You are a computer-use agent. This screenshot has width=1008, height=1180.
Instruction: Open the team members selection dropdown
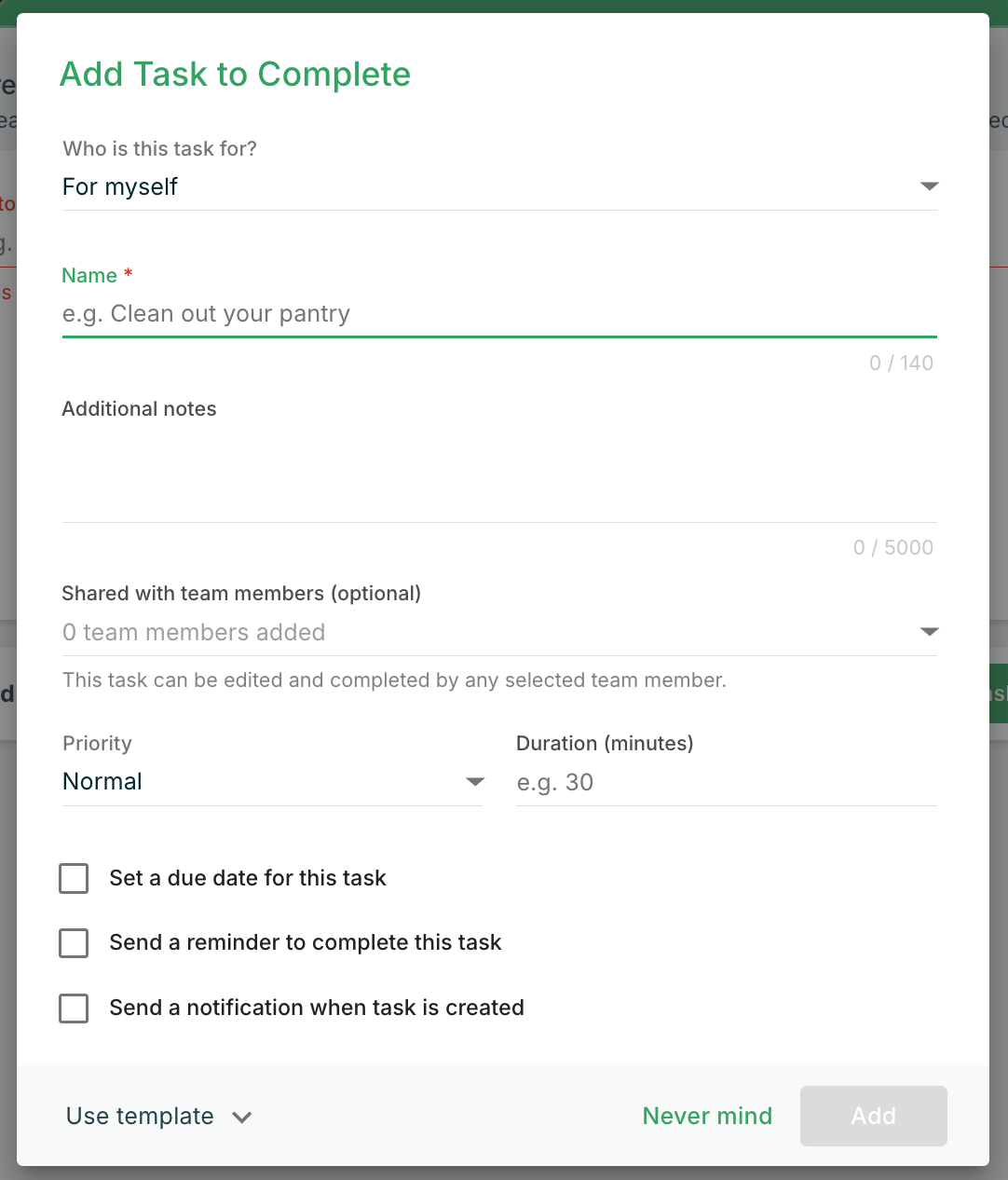coord(499,632)
